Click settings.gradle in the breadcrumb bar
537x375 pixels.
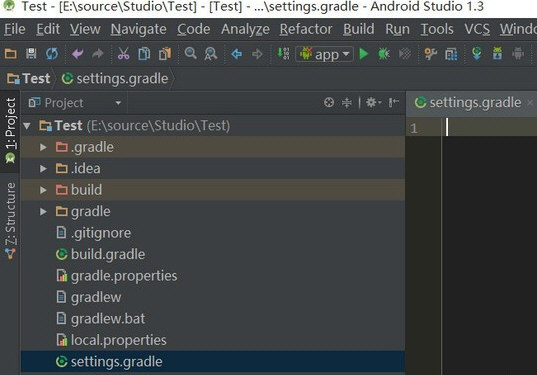(115, 79)
